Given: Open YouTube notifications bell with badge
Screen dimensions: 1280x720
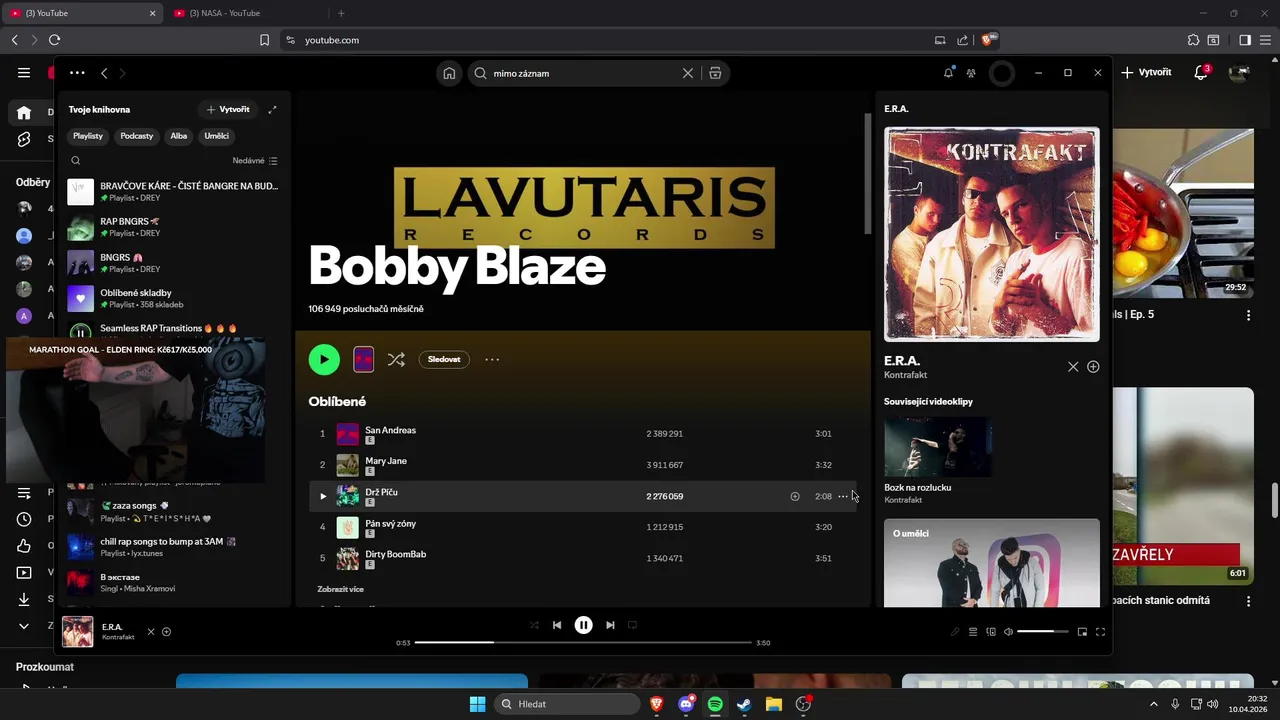Looking at the screenshot, I should click(x=1202, y=72).
